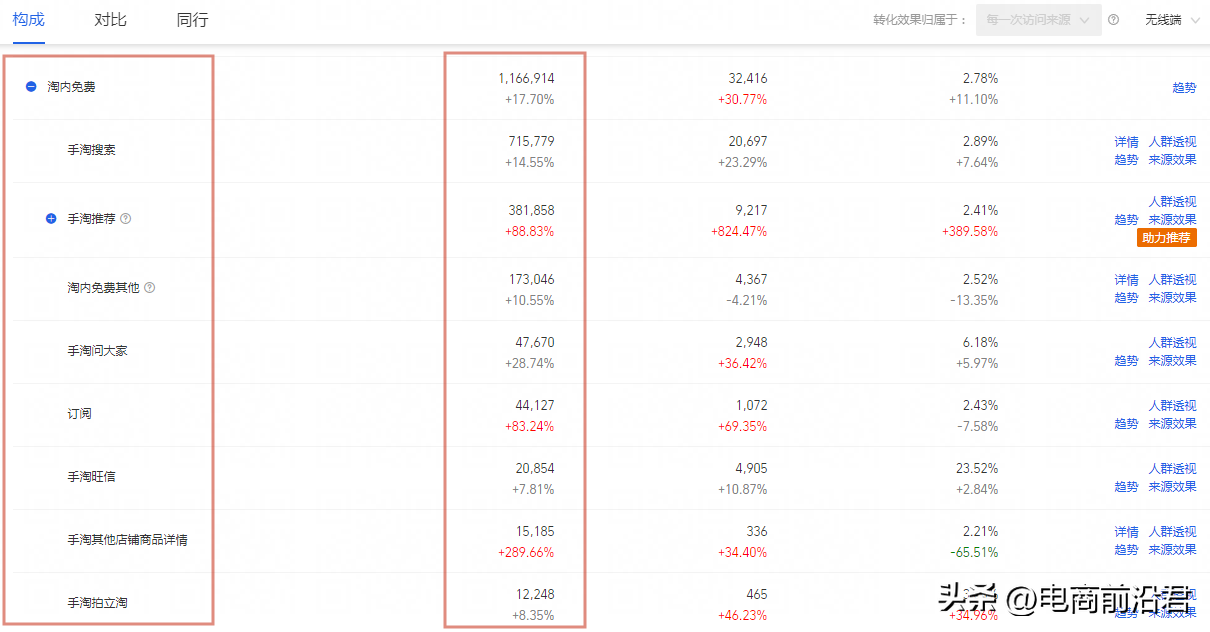Open 详情 link in 淘内免费其他 row

pos(1126,280)
